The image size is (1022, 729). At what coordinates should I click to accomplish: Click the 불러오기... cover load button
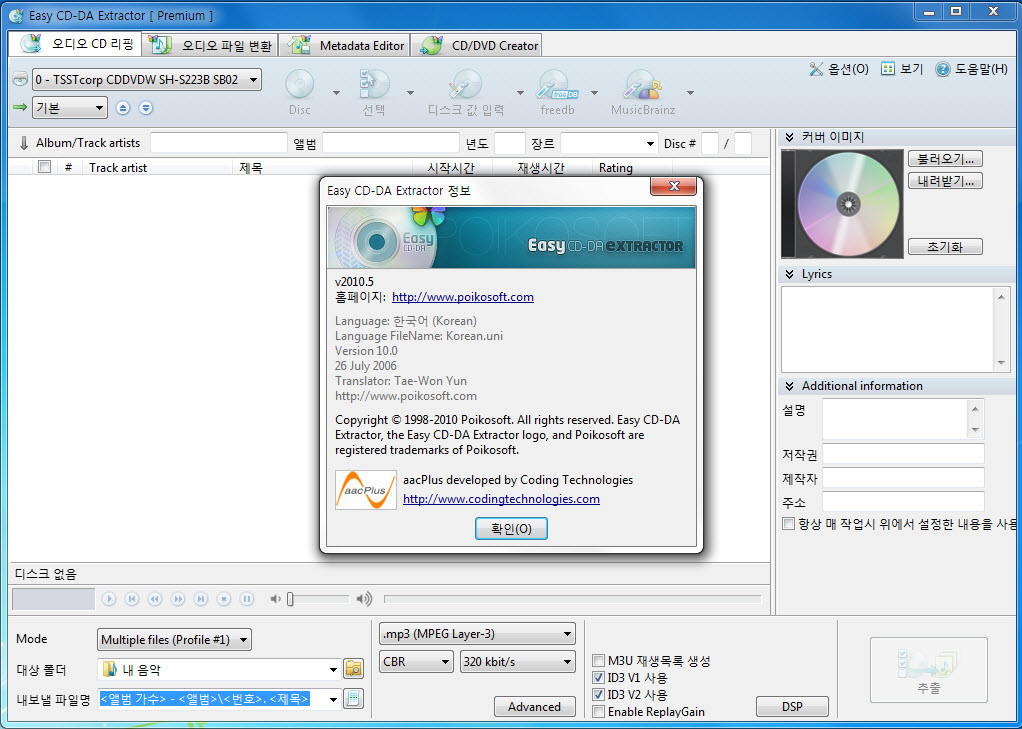click(945, 158)
